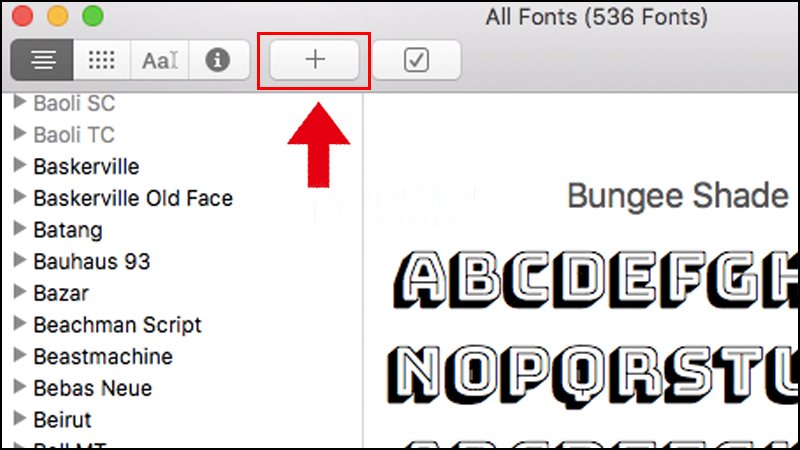The height and width of the screenshot is (450, 800).
Task: Toggle enable/disable font checkbox button
Action: [416, 61]
